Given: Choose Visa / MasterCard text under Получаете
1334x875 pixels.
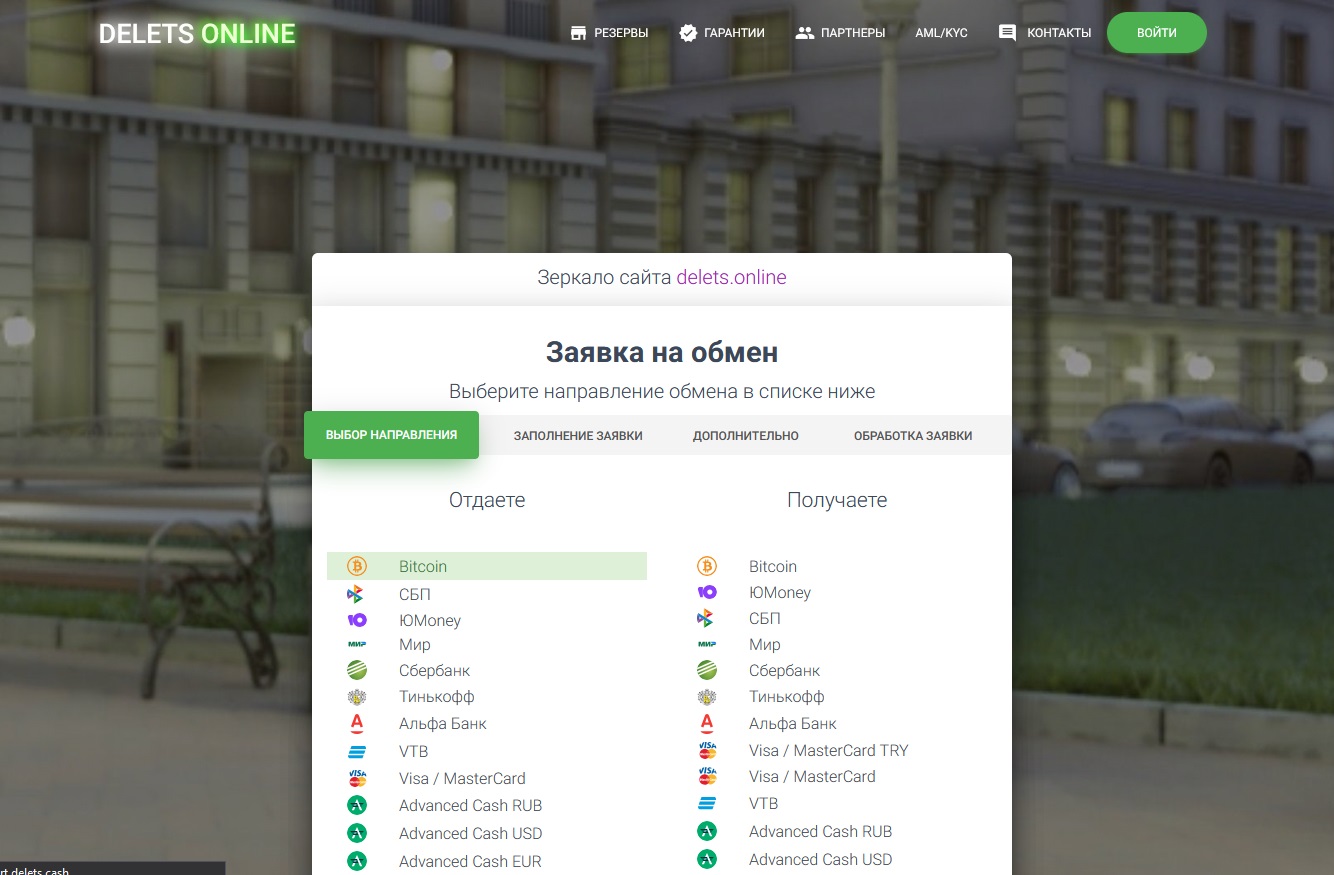Looking at the screenshot, I should (812, 776).
